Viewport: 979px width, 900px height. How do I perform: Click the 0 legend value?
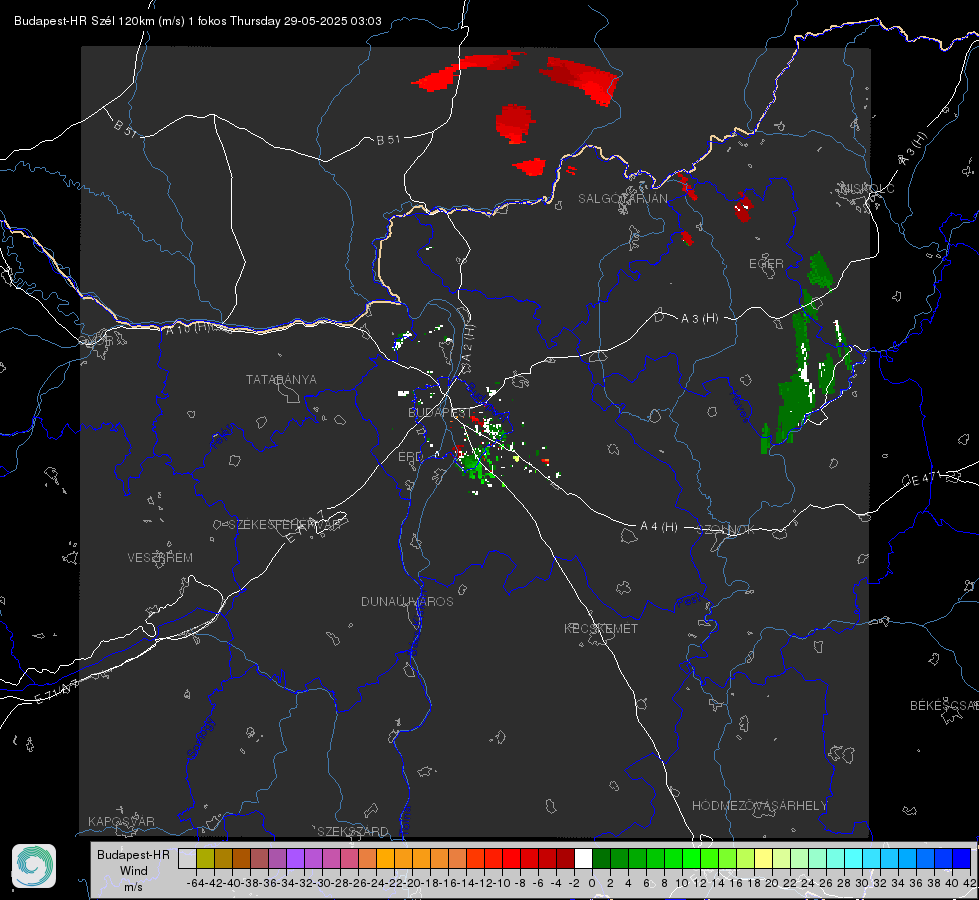[x=592, y=883]
